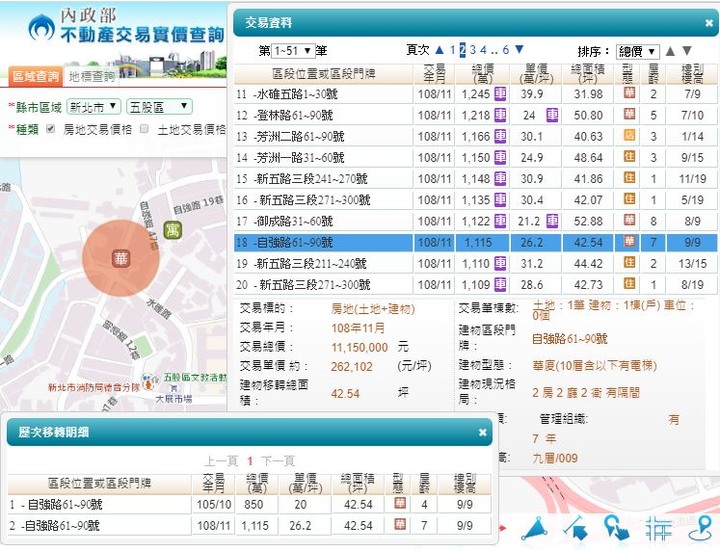The height and width of the screenshot is (551, 720).
Task: Go to page 6 of results
Action: coord(506,50)
